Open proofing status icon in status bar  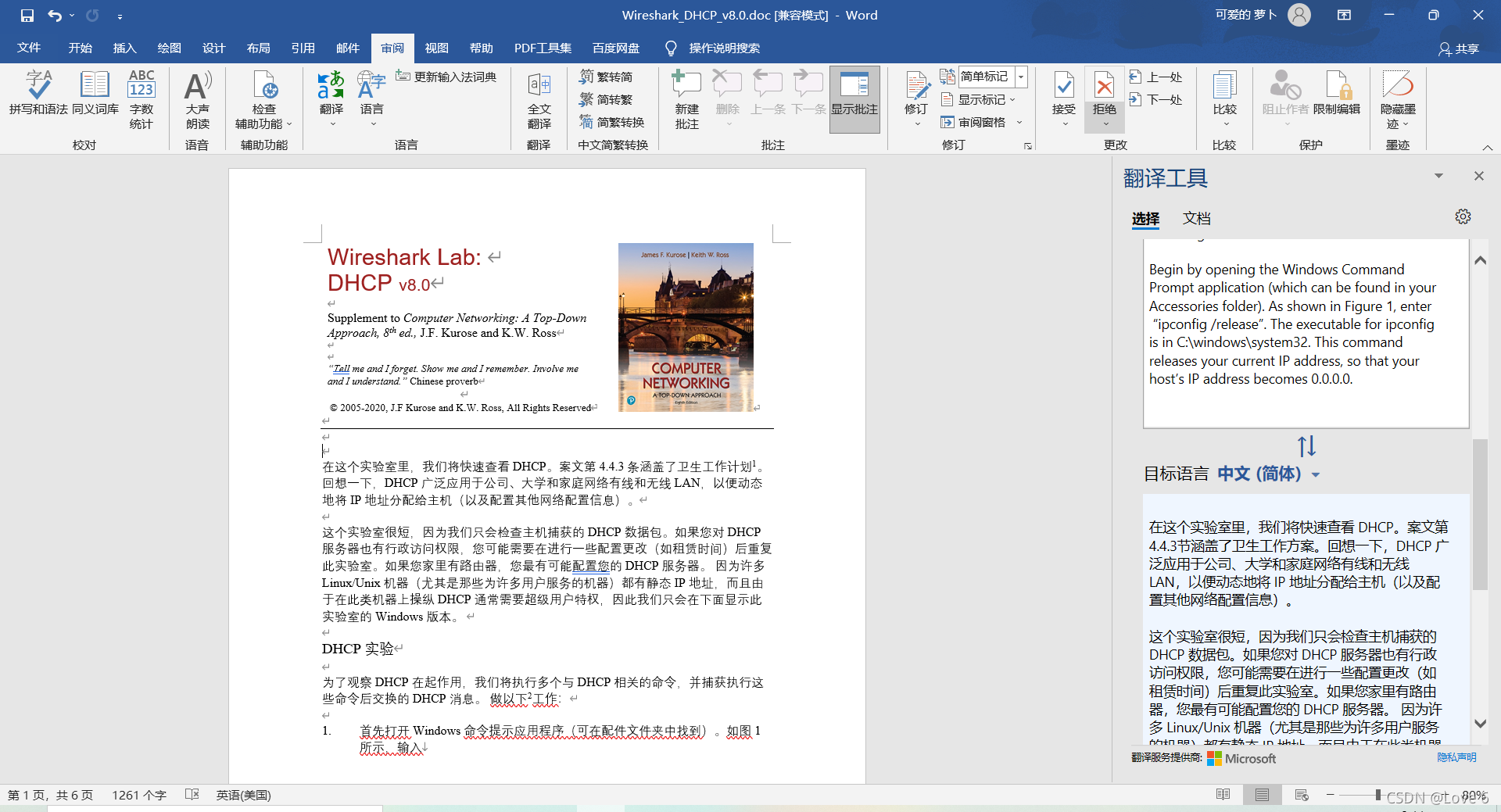(192, 795)
